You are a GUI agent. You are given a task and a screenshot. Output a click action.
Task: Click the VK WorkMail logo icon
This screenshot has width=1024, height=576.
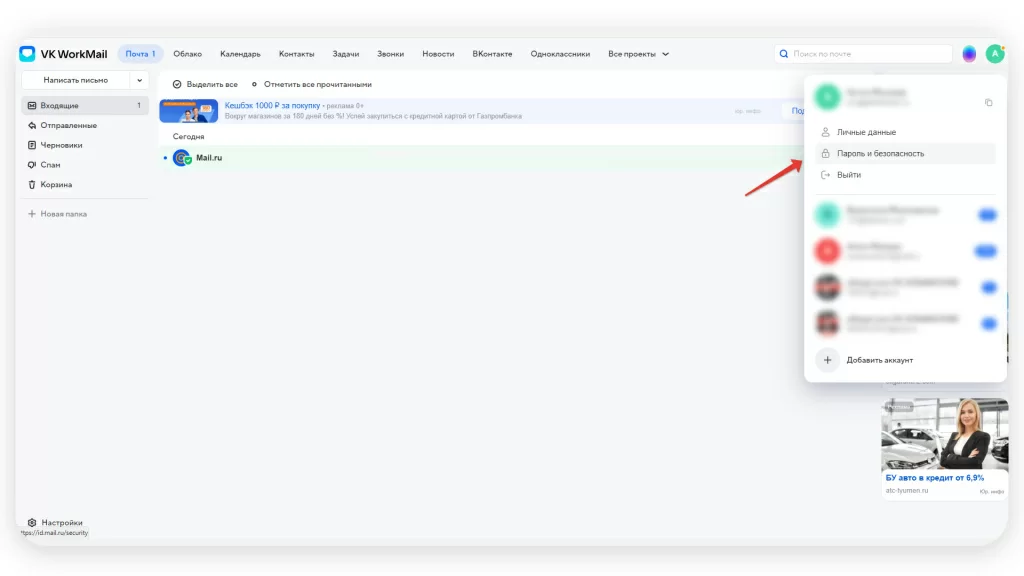pos(28,54)
